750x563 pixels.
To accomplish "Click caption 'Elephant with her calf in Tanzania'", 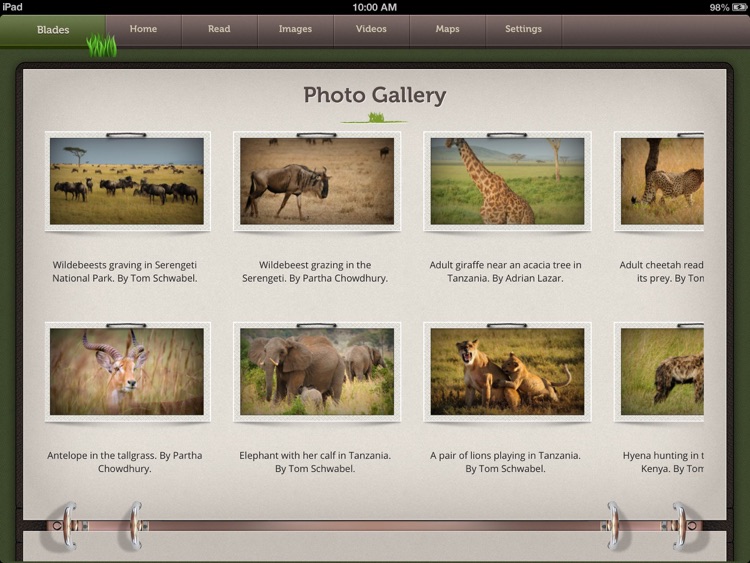I will coord(315,462).
